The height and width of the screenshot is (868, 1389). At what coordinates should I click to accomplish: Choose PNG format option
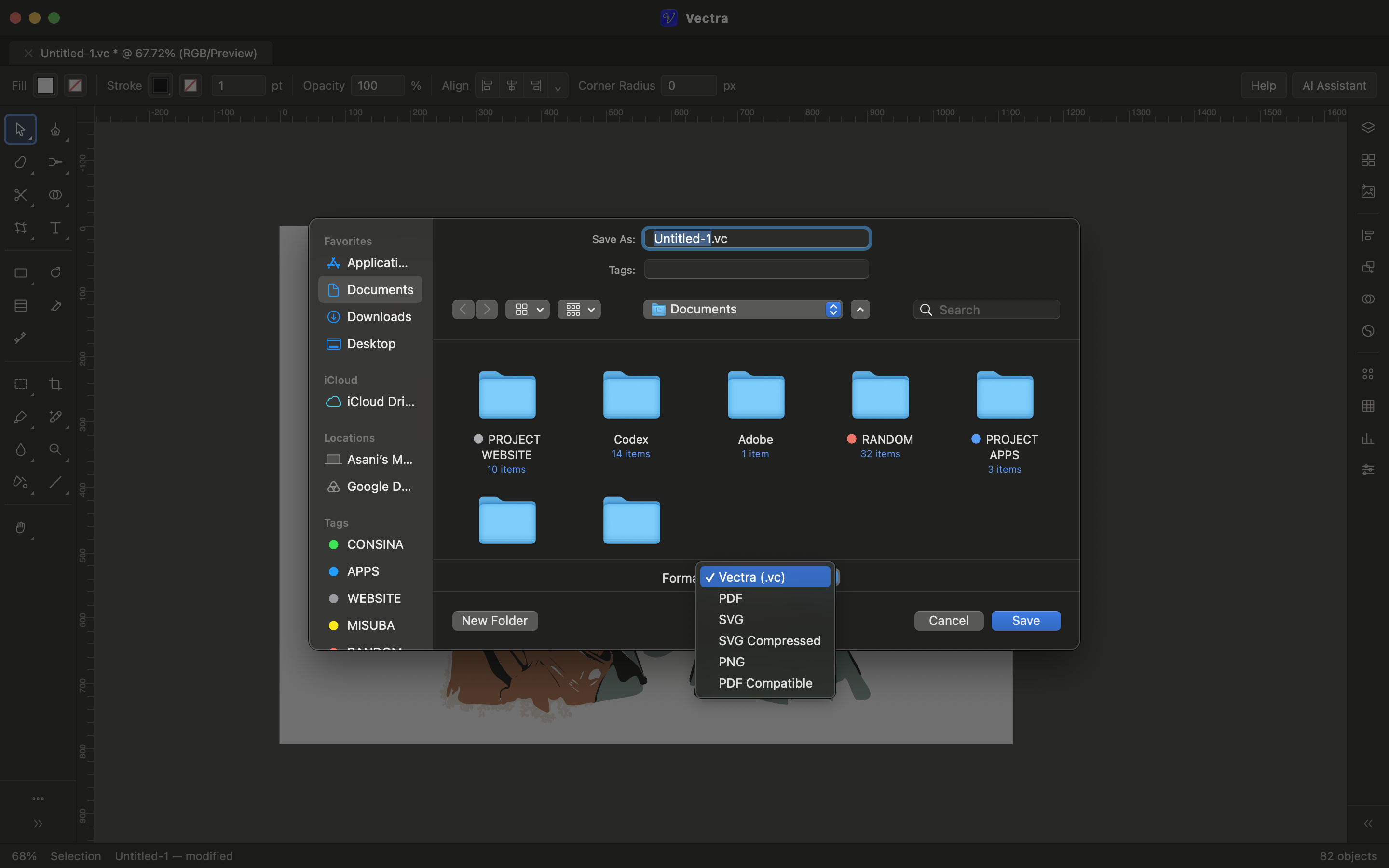point(765,662)
